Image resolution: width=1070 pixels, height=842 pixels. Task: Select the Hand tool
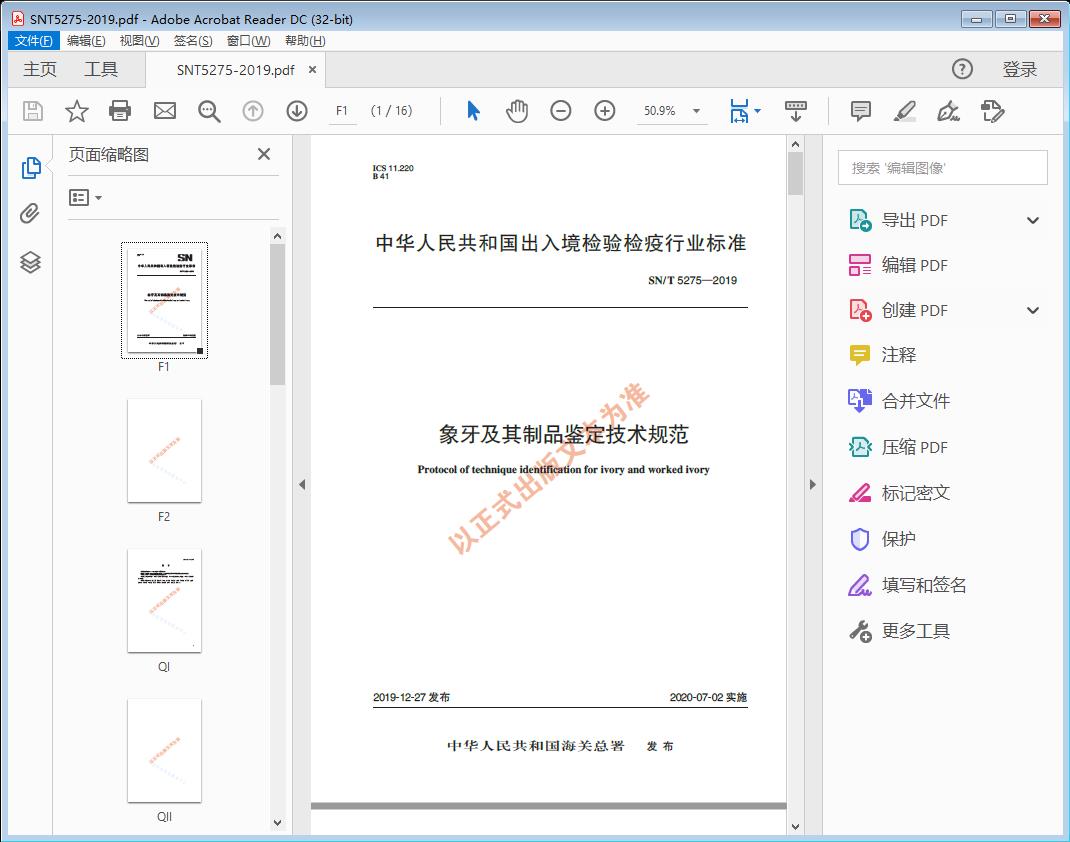517,111
